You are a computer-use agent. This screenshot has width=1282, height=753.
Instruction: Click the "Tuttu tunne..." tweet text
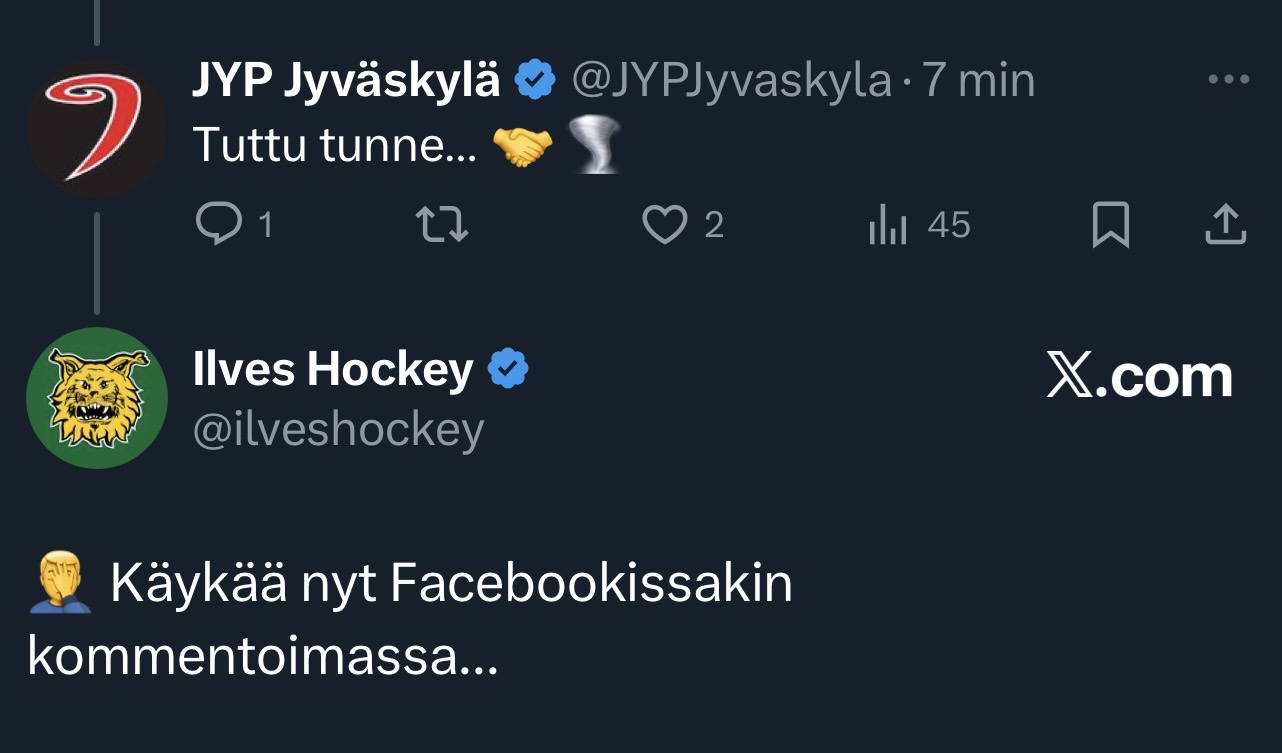(322, 146)
